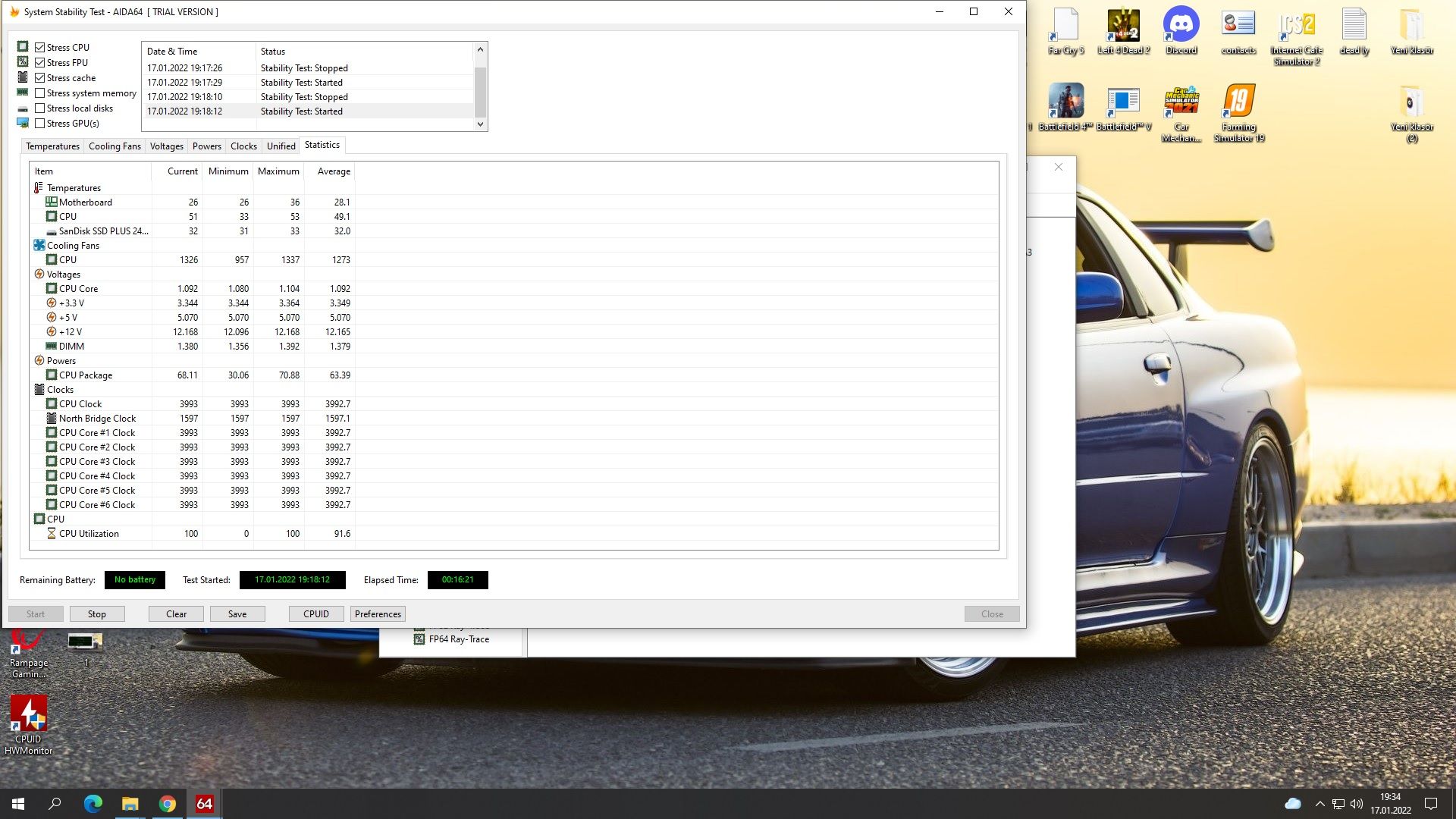Image resolution: width=1456 pixels, height=819 pixels.
Task: Click AIDA64 icon in taskbar
Action: point(204,804)
